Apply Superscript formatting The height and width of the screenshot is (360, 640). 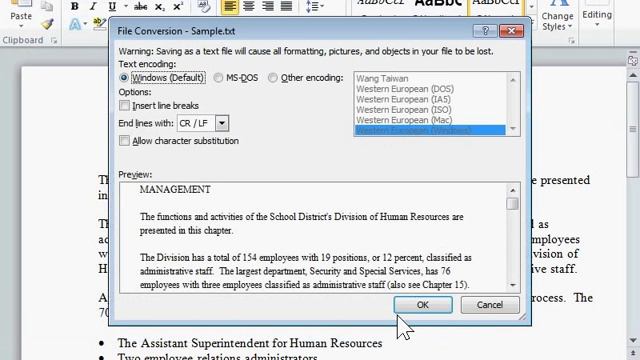[x=178, y=6]
